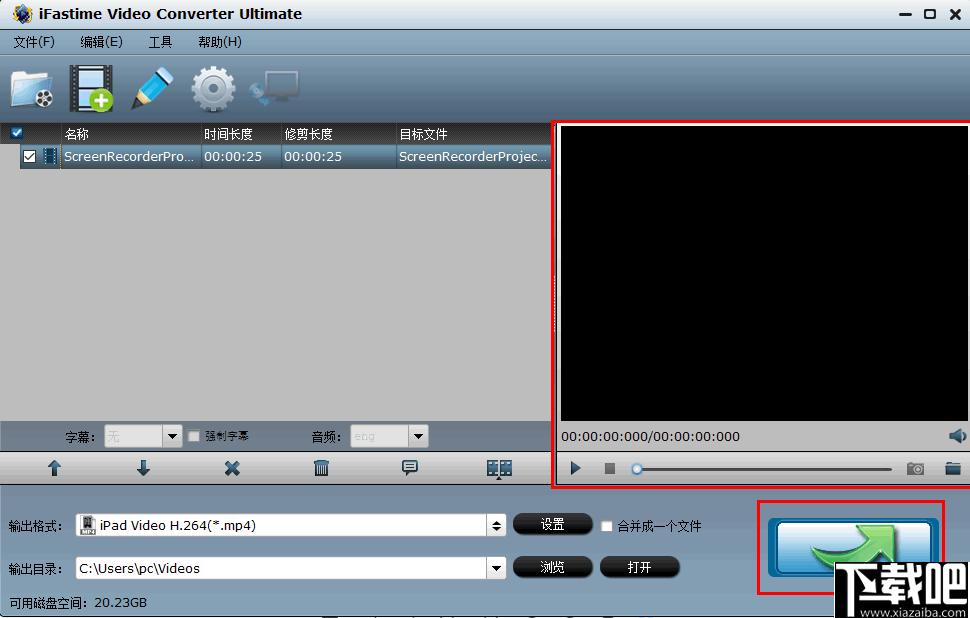Image resolution: width=970 pixels, height=618 pixels.
Task: Open the gear settings toolbar icon
Action: tap(213, 88)
